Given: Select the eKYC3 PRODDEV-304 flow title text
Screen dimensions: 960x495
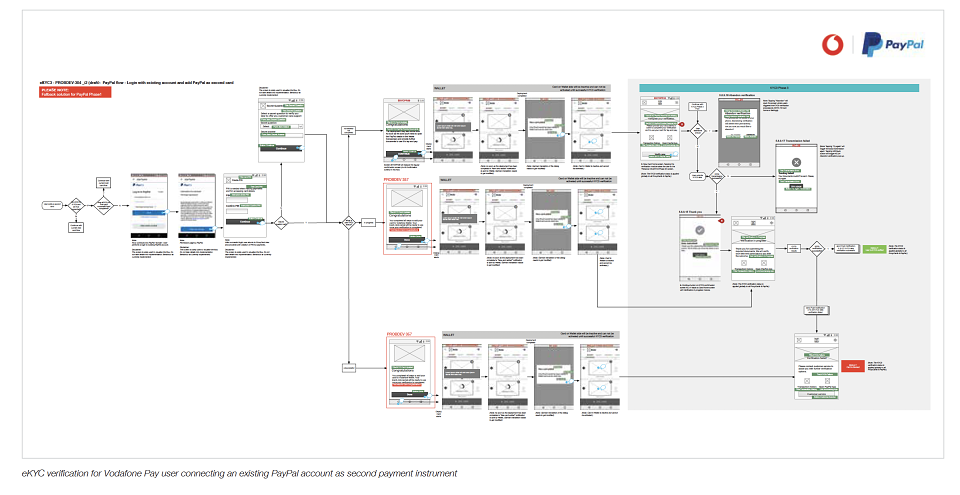Looking at the screenshot, I should (x=137, y=83).
